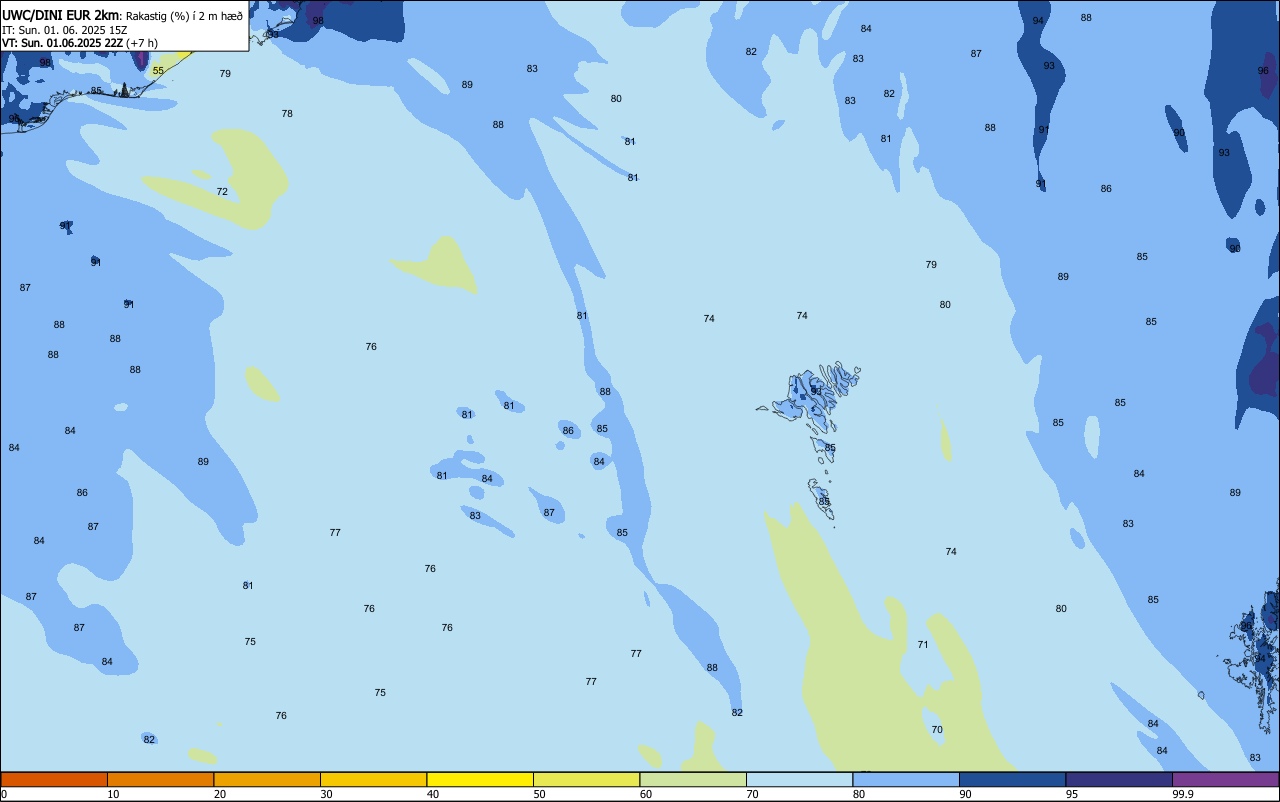This screenshot has width=1280, height=802.
Task: Pick the 50–60 pale yellow legend swatch
Action: click(x=586, y=779)
